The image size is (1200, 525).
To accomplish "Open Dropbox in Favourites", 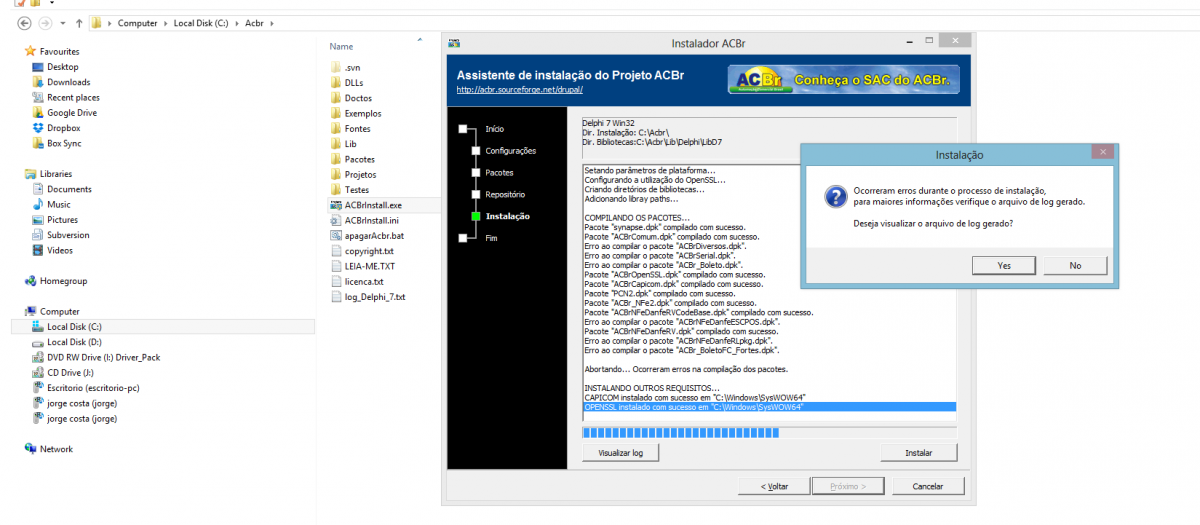I will pyautogui.click(x=63, y=128).
